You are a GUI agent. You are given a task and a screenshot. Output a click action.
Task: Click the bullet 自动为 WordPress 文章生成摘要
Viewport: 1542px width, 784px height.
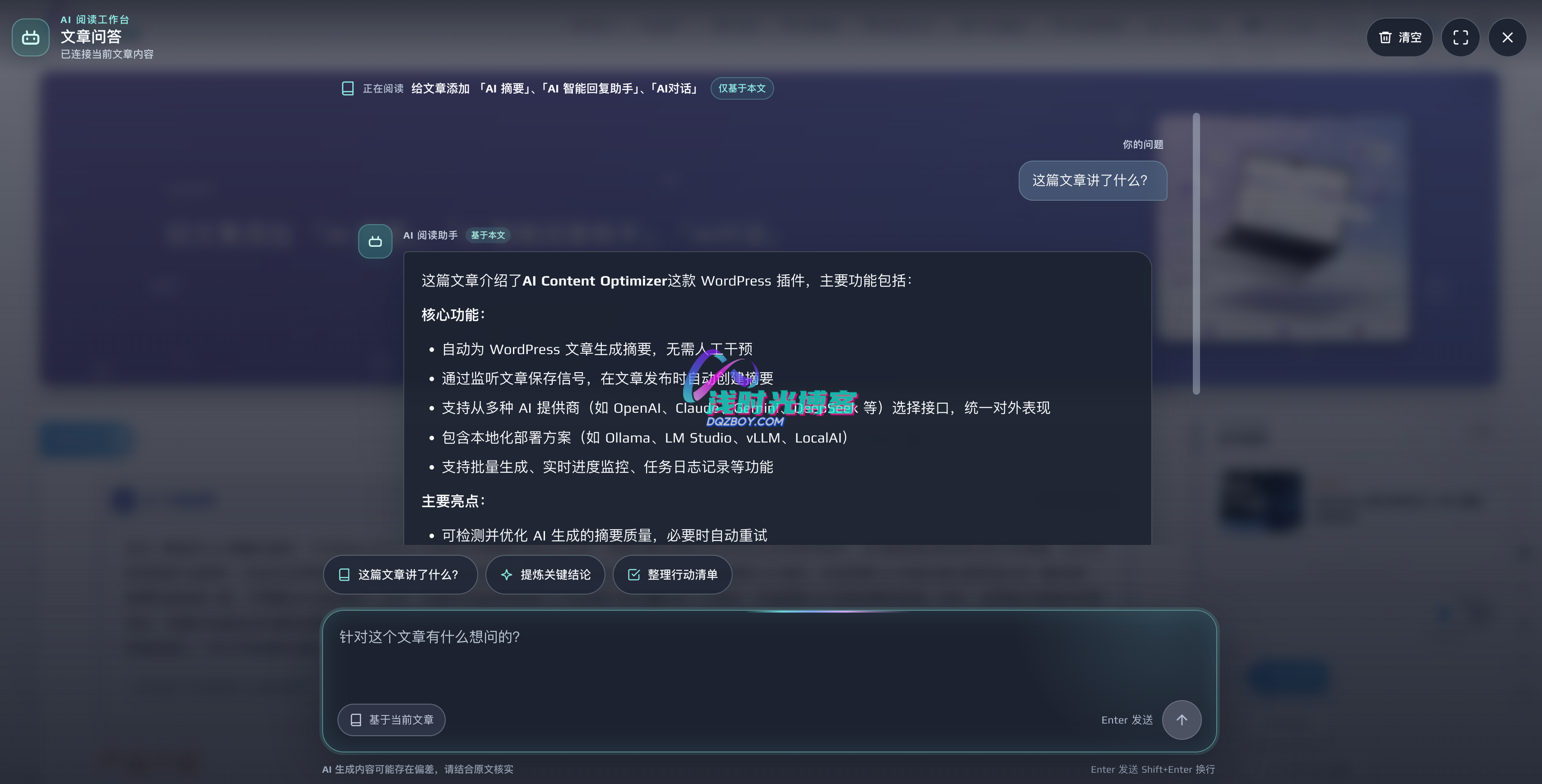click(x=597, y=349)
